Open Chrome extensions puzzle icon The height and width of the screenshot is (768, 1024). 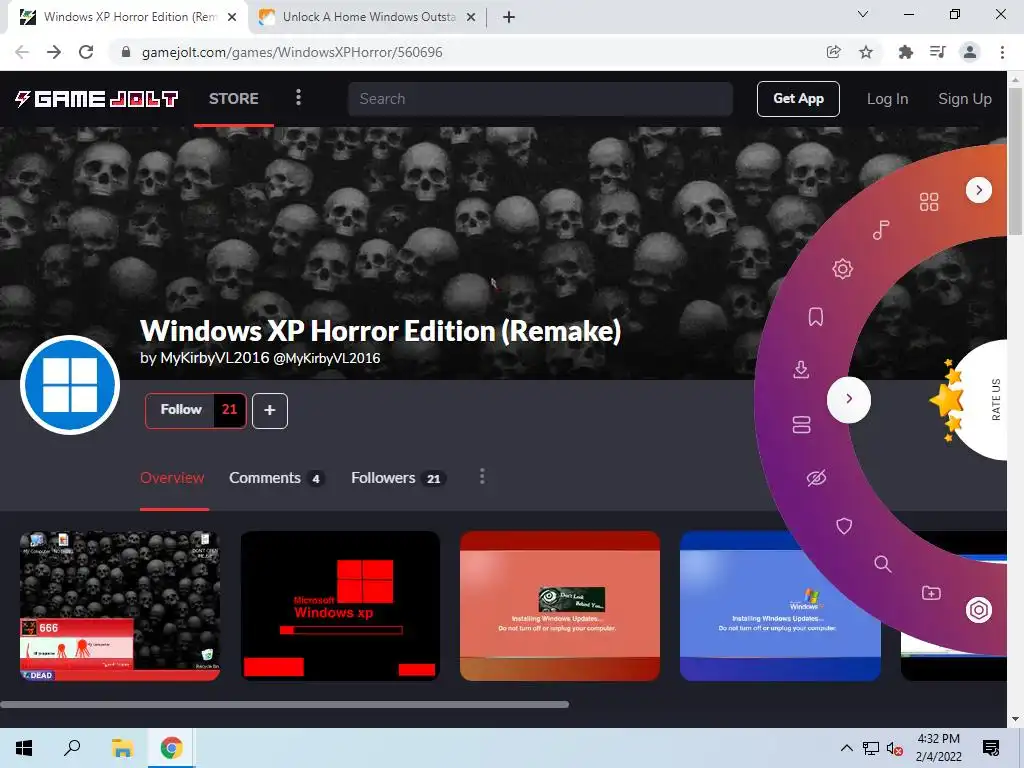[x=906, y=52]
